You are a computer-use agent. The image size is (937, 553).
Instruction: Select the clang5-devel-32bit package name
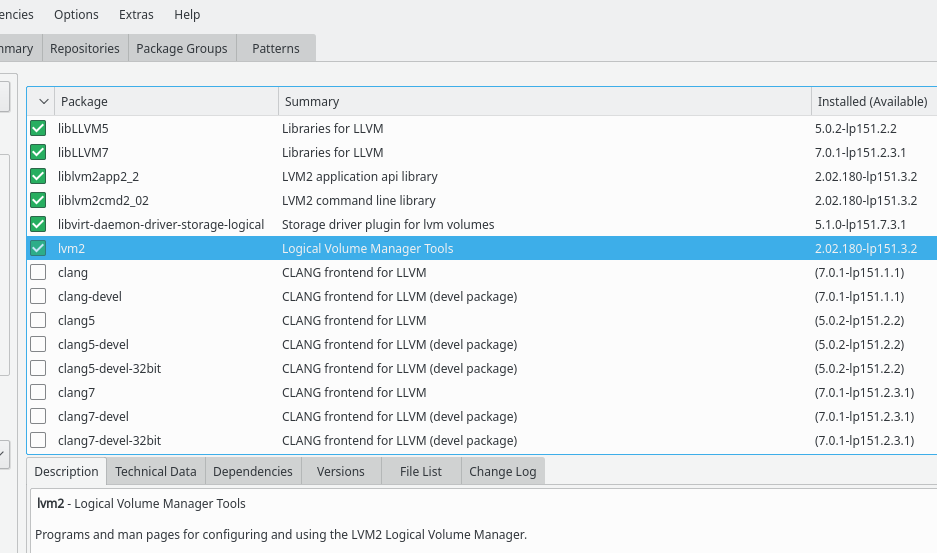pos(109,368)
